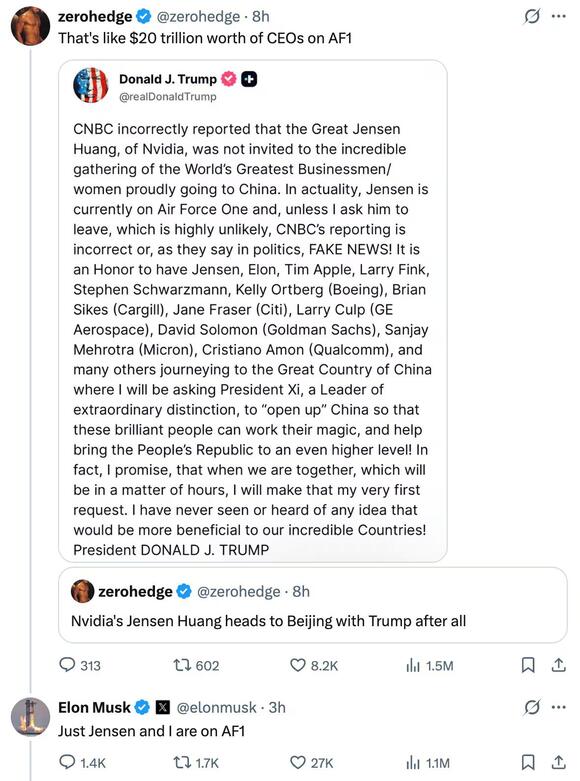Open quoted Donald J. Trump post card

253,311
